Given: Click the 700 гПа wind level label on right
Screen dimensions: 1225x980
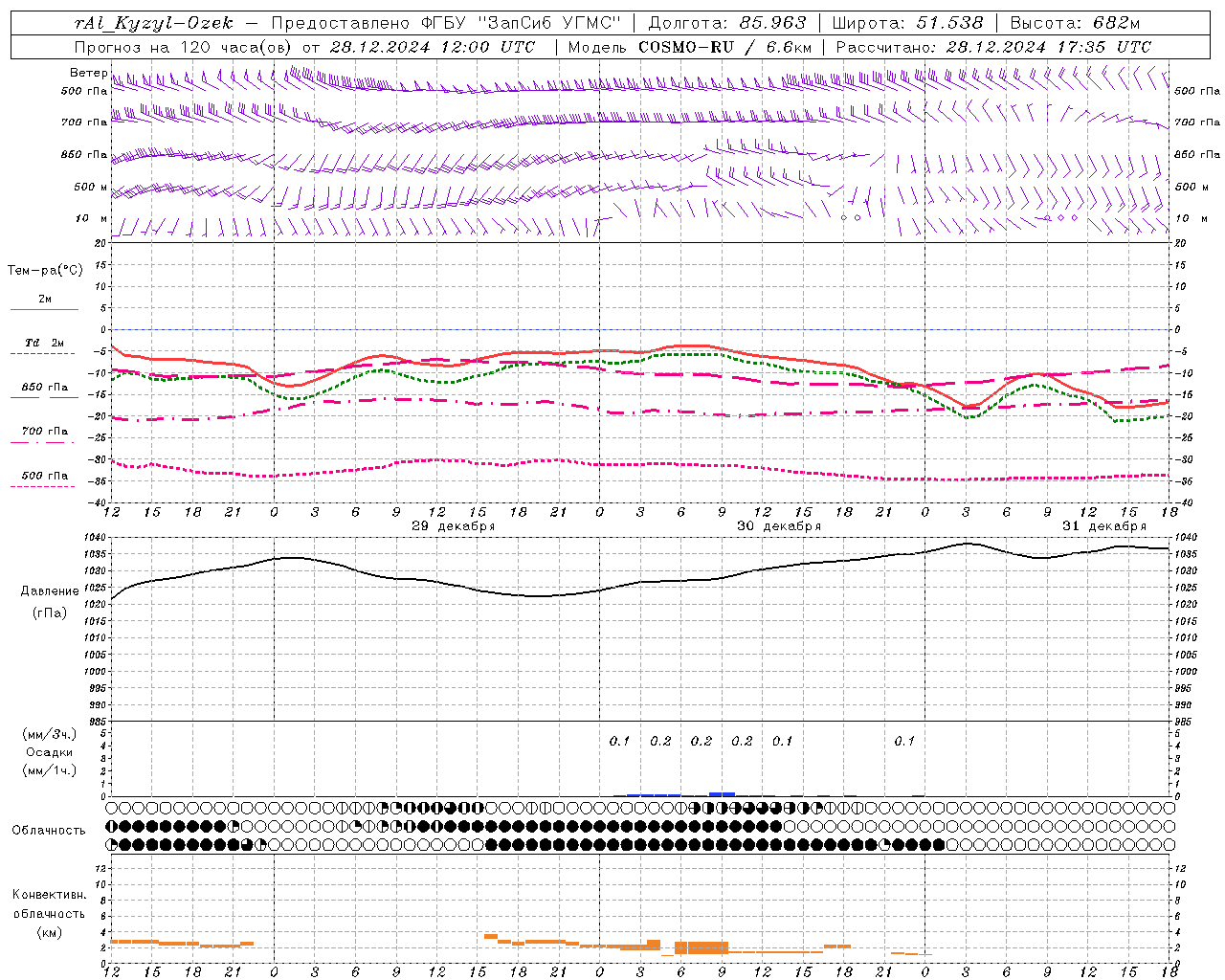Looking at the screenshot, I should tap(1197, 122).
